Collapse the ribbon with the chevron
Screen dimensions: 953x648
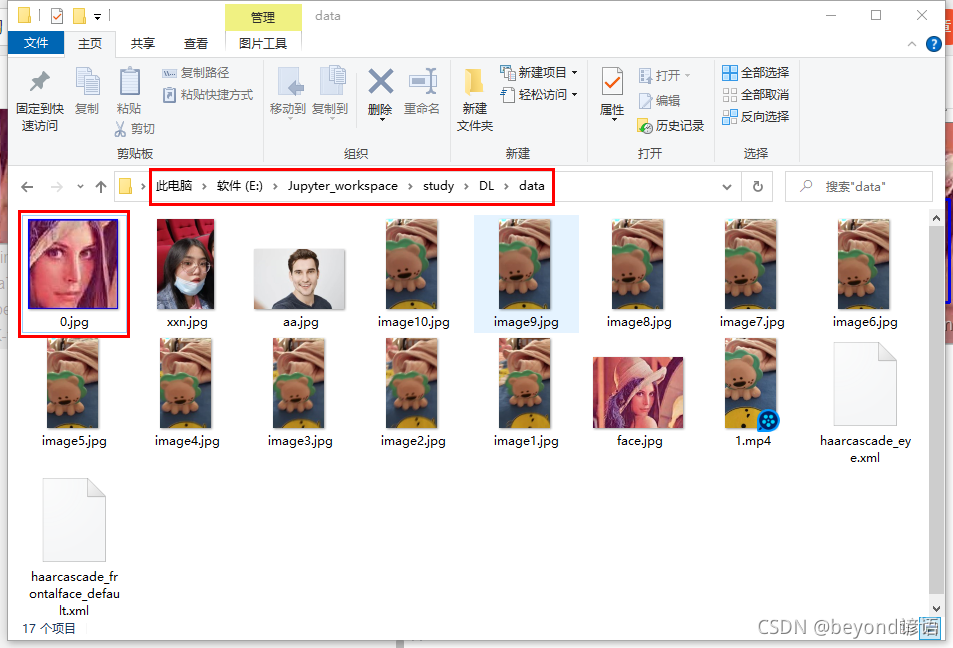point(912,44)
